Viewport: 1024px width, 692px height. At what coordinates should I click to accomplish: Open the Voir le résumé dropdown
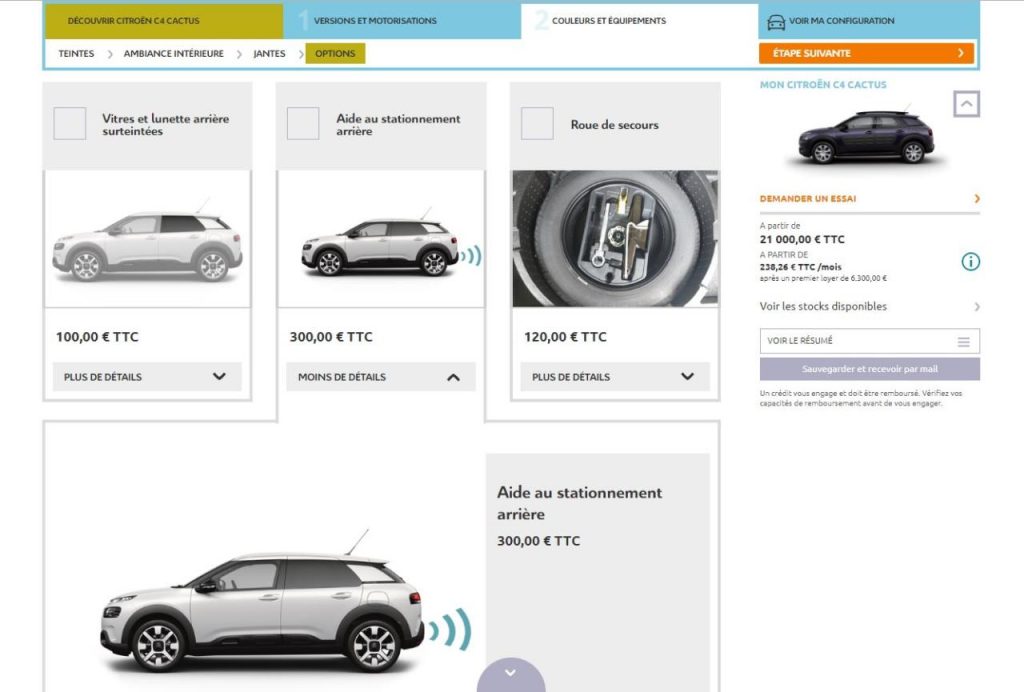click(869, 341)
